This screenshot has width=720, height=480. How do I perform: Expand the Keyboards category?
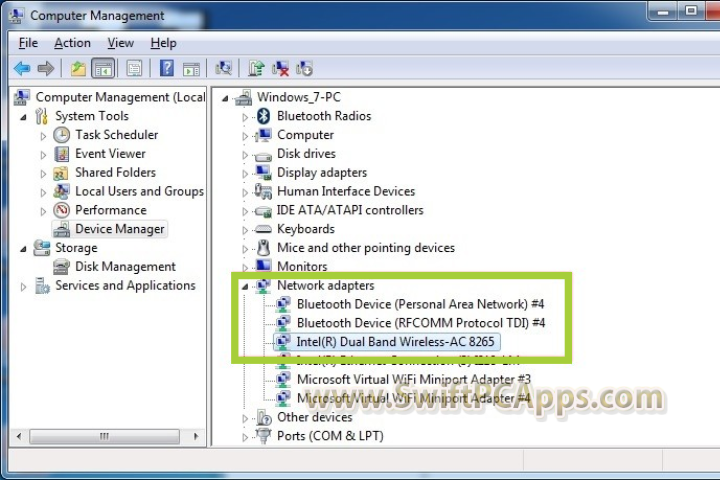click(245, 230)
